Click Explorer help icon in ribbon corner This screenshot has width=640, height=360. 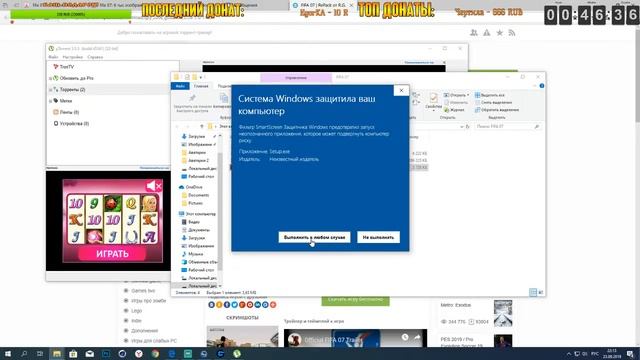click(x=542, y=86)
